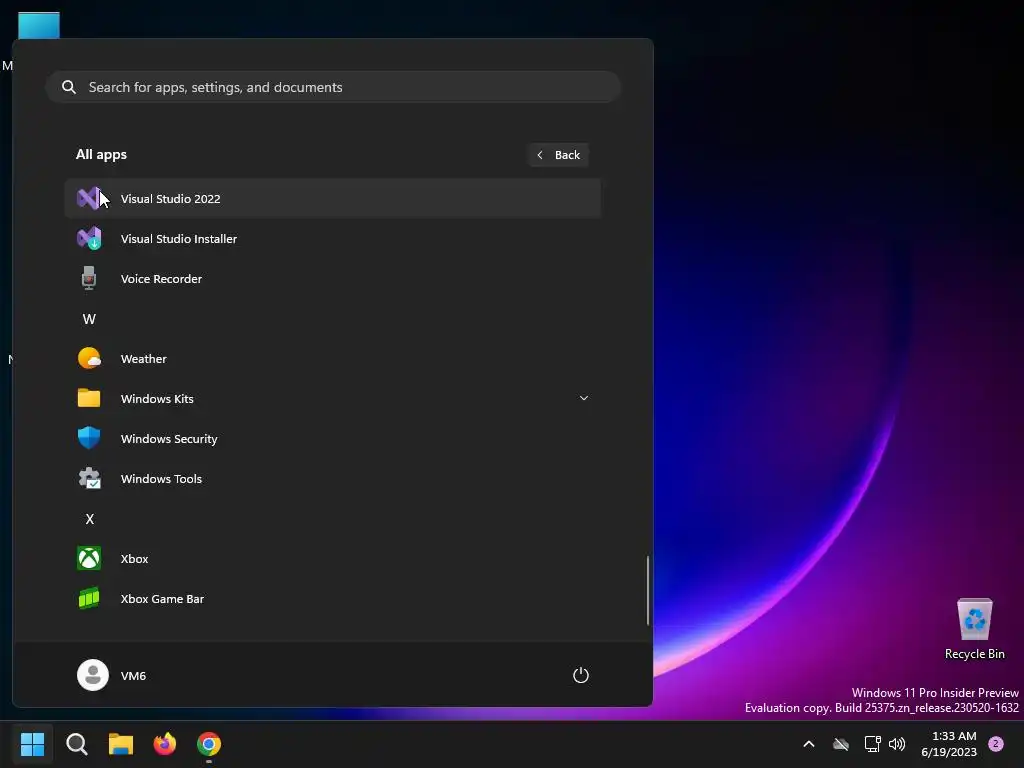Image resolution: width=1024 pixels, height=768 pixels.
Task: Launch Firefox from the taskbar
Action: tap(165, 744)
